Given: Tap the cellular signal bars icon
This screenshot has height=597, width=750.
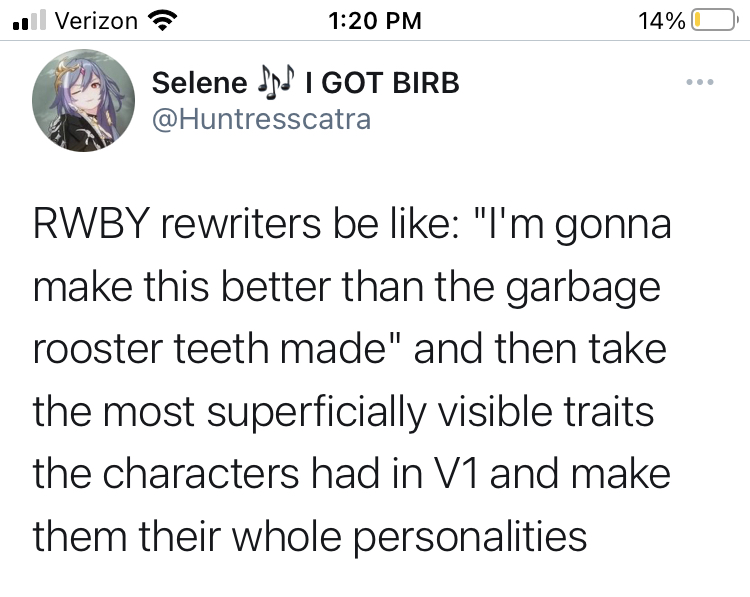Looking at the screenshot, I should tap(29, 20).
